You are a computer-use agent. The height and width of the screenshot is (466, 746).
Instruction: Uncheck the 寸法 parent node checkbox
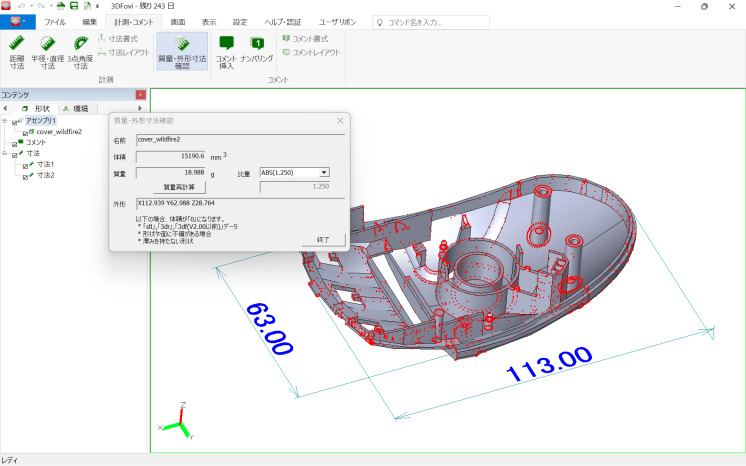coord(14,156)
